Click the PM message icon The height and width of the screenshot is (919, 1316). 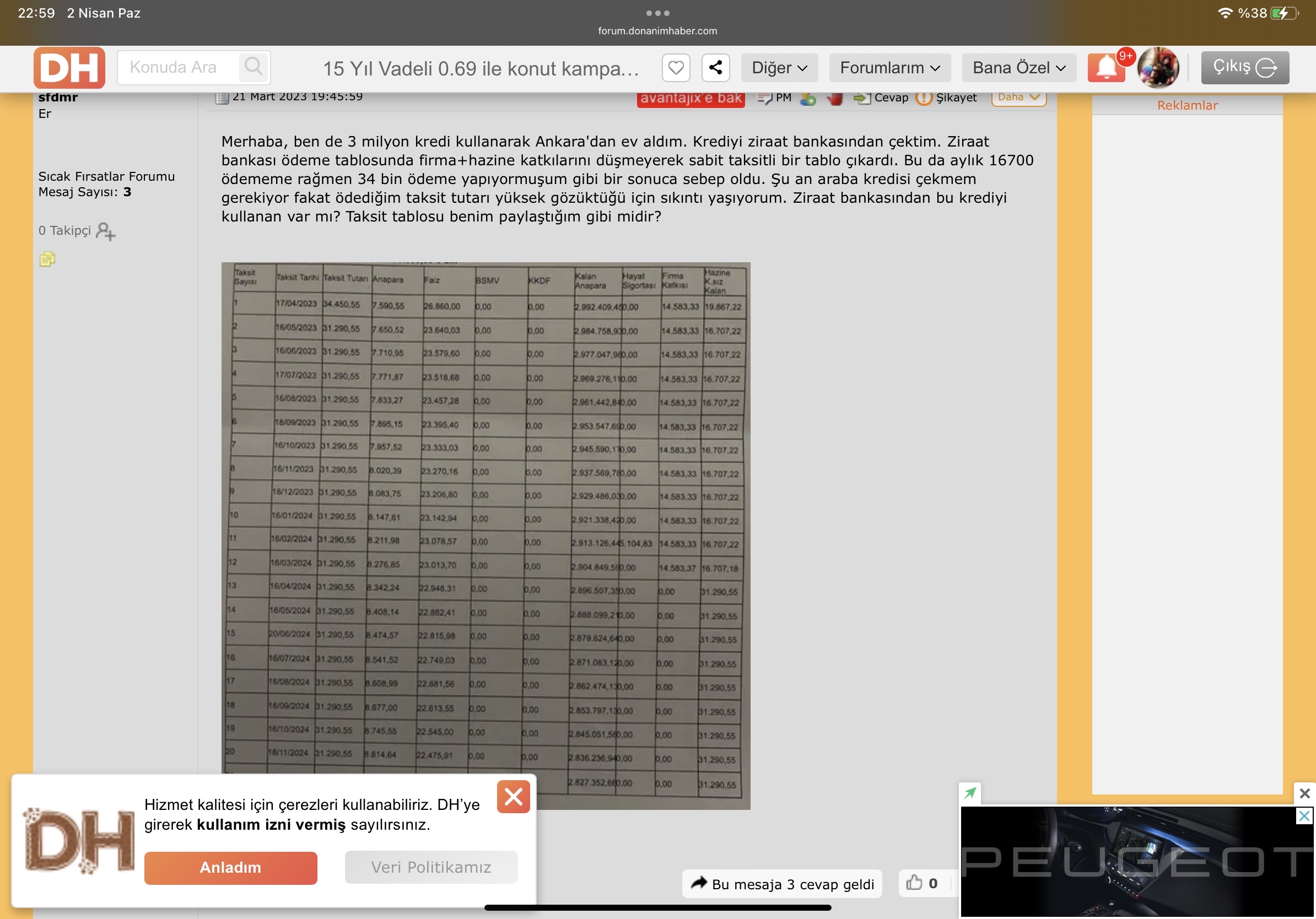coord(763,98)
